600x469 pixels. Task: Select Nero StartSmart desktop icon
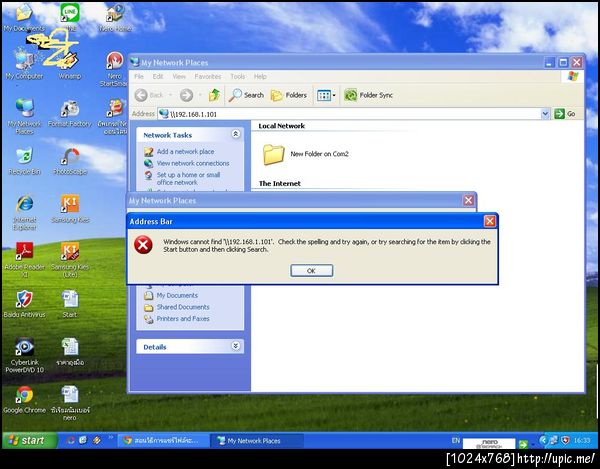point(114,69)
